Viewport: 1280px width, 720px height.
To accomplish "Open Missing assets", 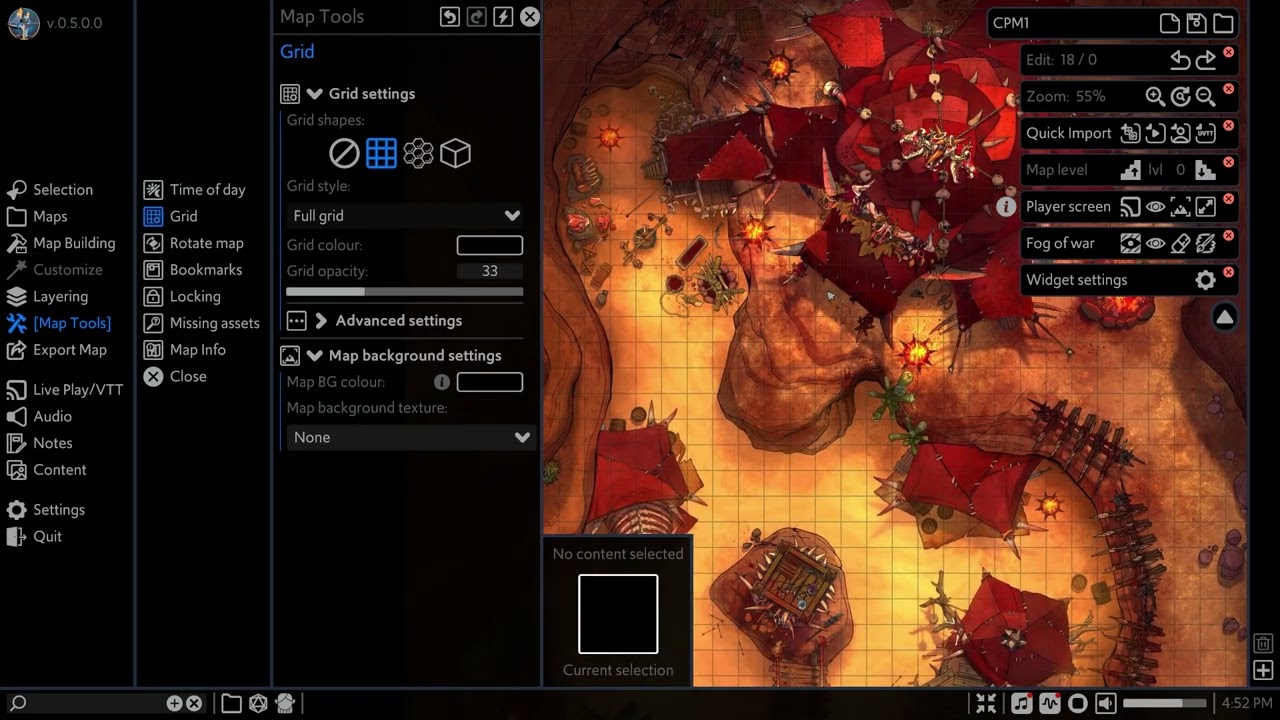I will click(x=201, y=323).
